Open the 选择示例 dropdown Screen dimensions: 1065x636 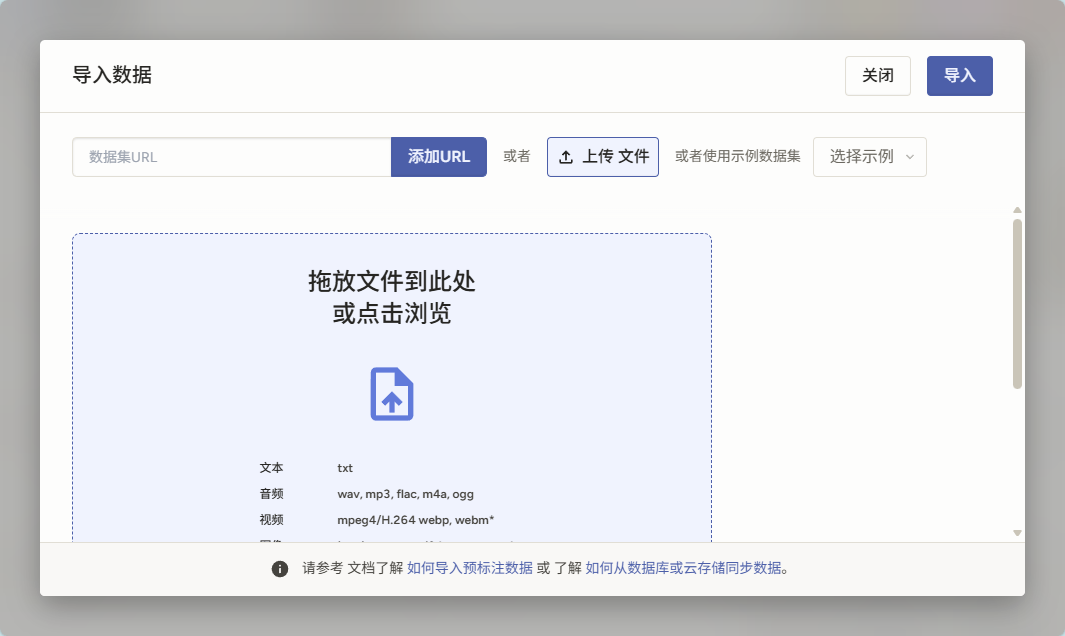click(x=870, y=157)
